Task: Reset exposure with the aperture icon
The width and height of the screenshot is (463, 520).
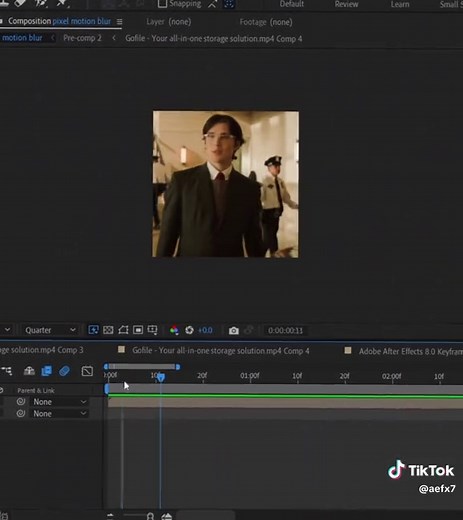Action: point(189,330)
